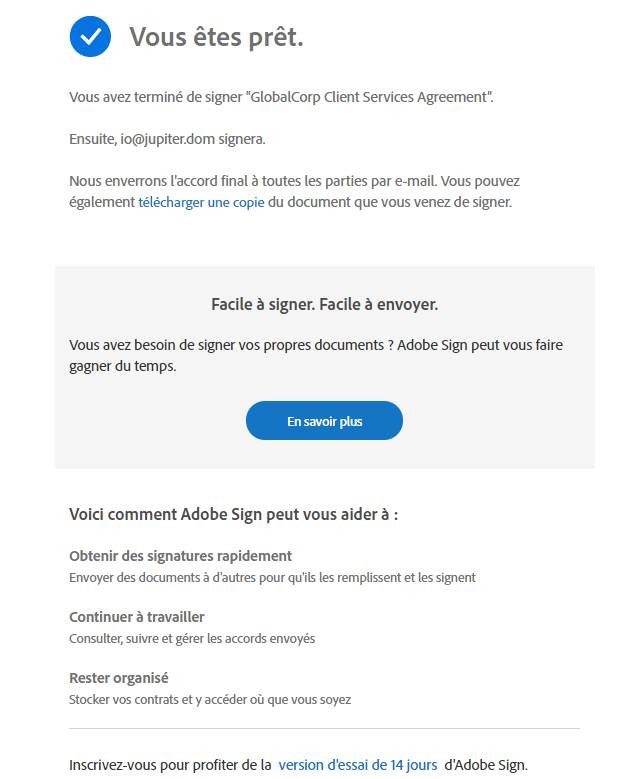Follow the "version d'essai de 14 jours" link

pyautogui.click(x=358, y=765)
